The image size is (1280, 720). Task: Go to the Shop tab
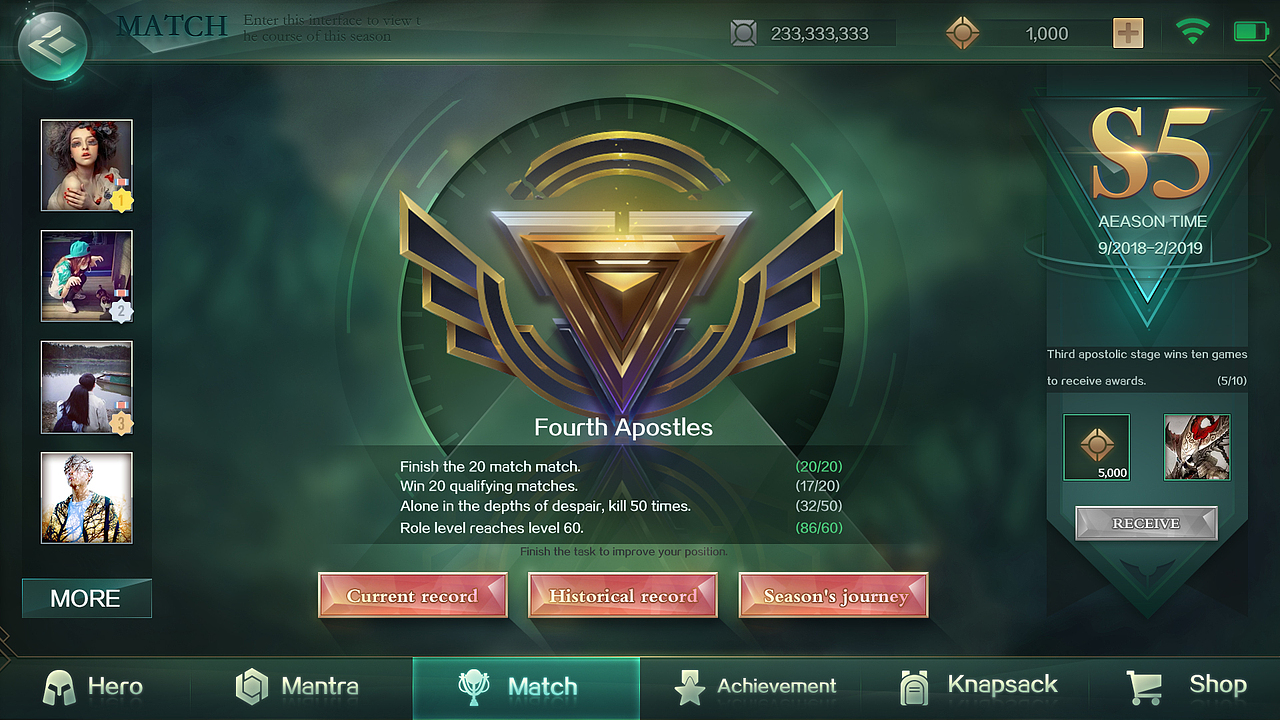point(1186,687)
